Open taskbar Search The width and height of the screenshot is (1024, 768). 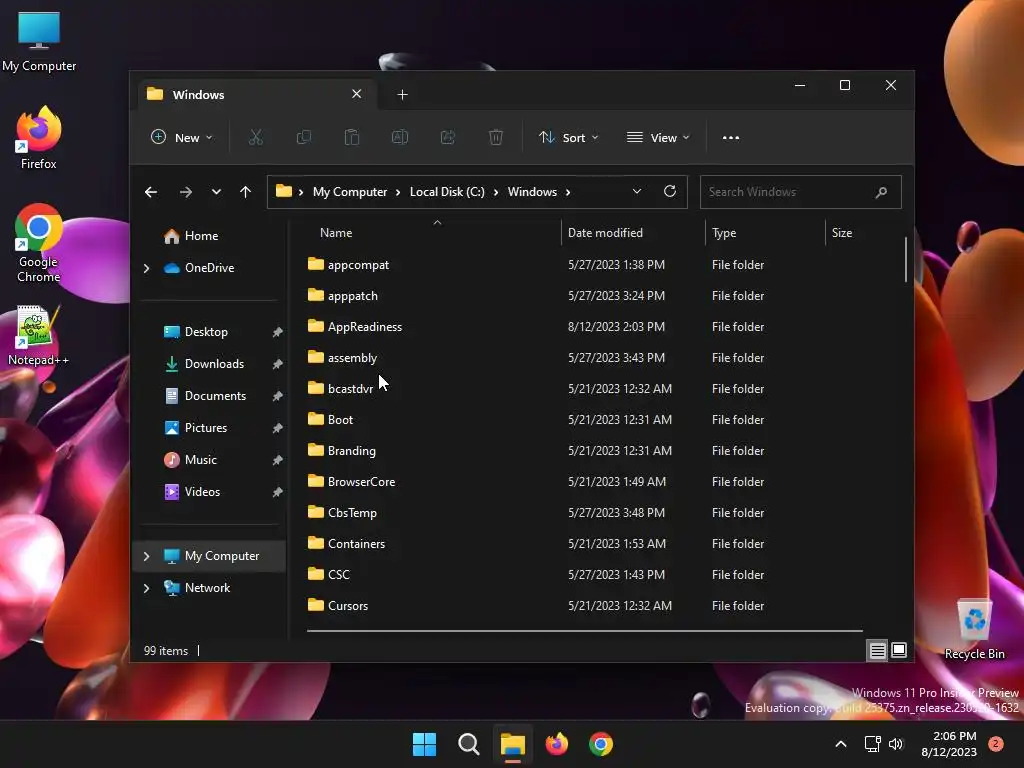point(468,744)
